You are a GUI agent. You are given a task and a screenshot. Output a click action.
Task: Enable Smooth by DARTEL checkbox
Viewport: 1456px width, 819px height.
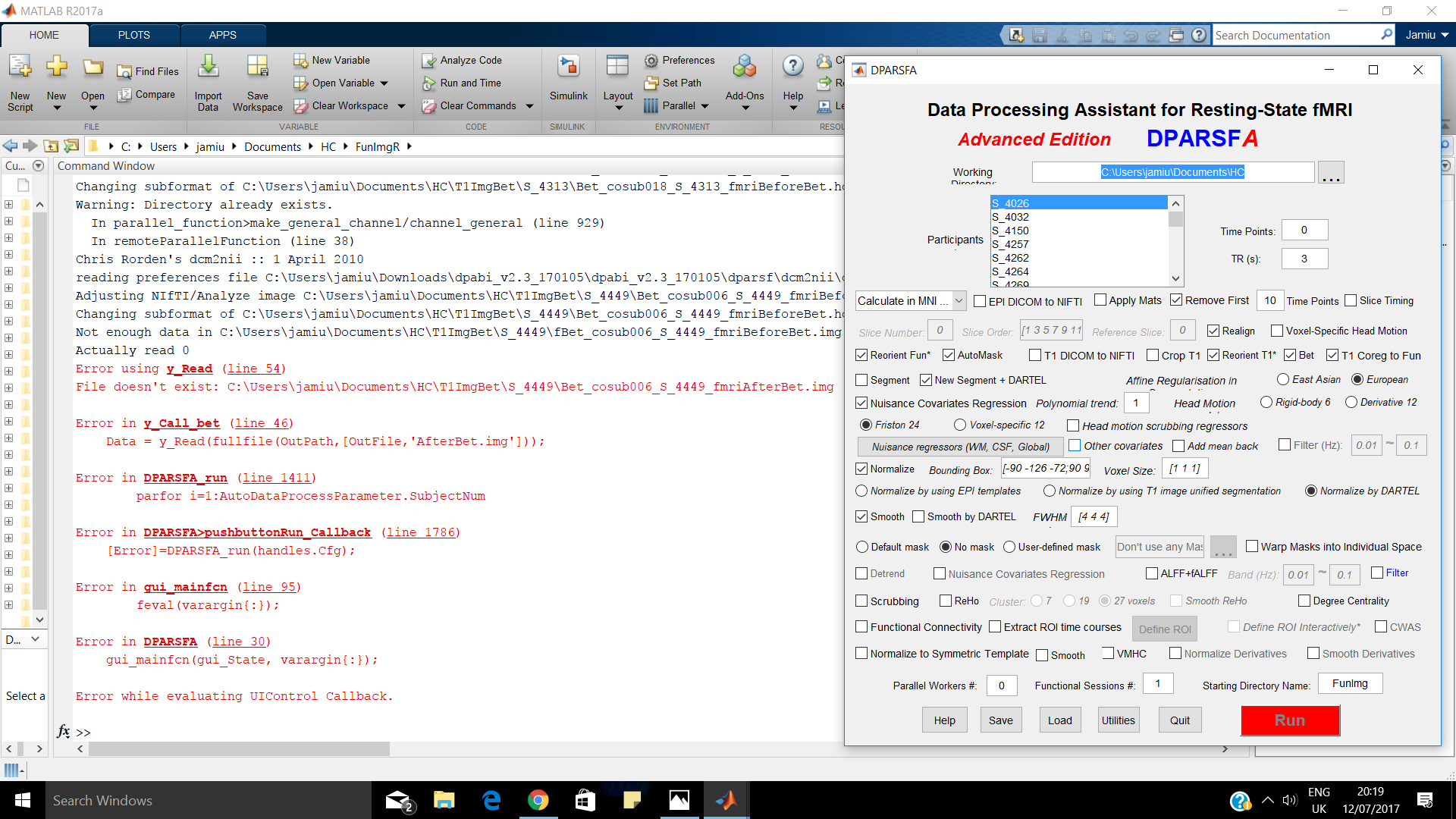[x=918, y=516]
